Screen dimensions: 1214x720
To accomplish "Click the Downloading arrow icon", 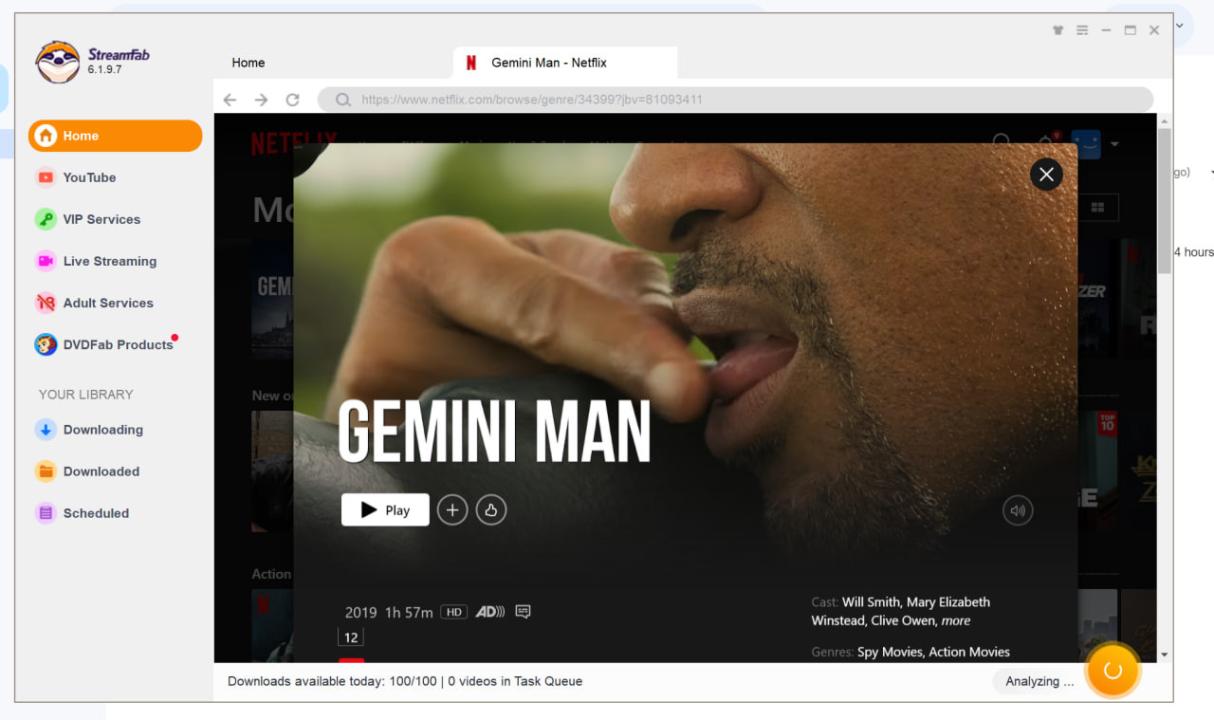I will (x=45, y=430).
